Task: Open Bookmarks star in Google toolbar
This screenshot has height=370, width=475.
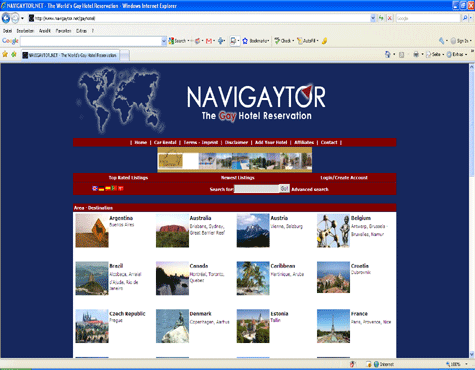Action: [245, 41]
